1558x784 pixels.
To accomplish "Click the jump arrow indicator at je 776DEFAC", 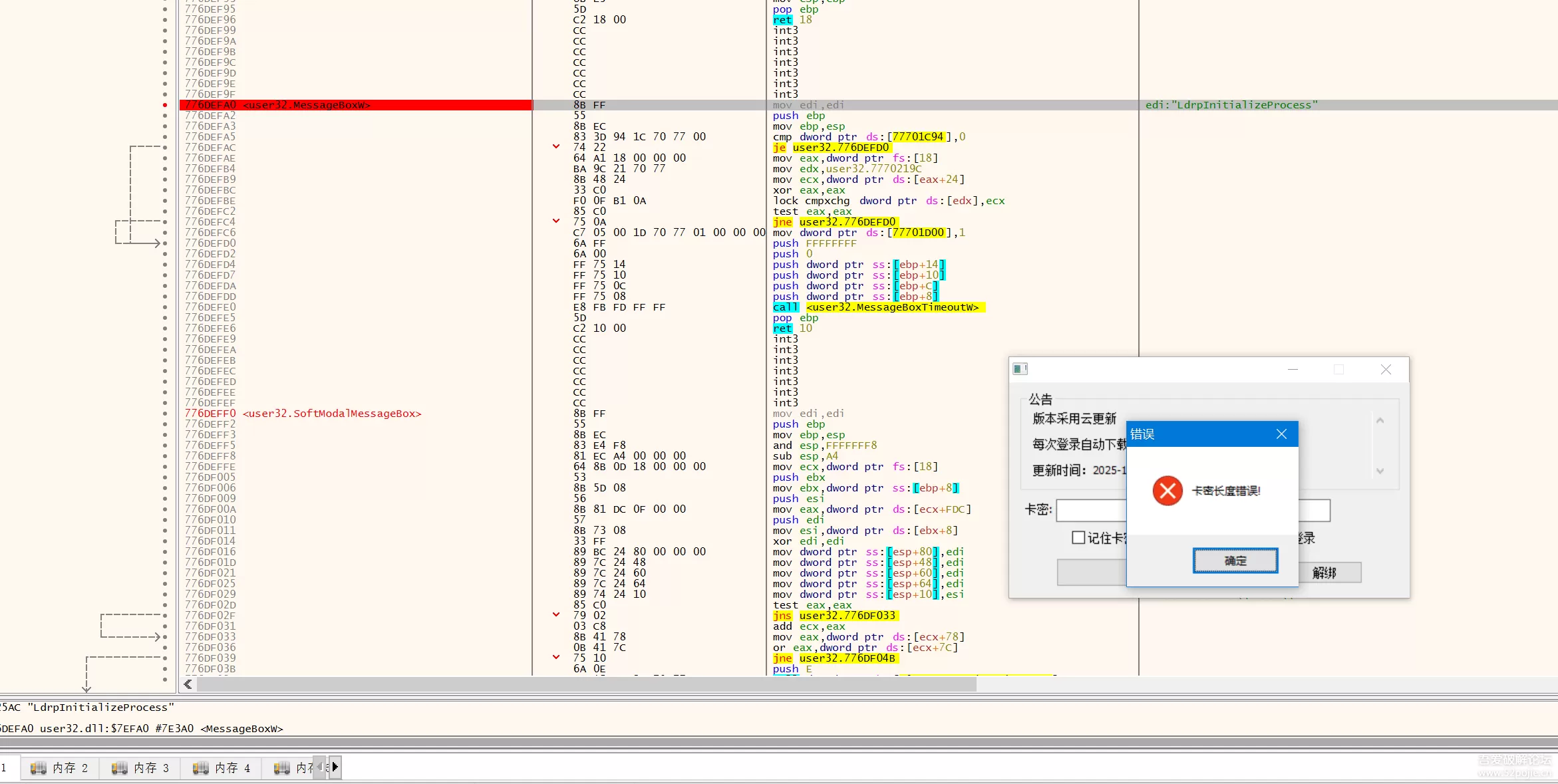I will click(x=556, y=147).
